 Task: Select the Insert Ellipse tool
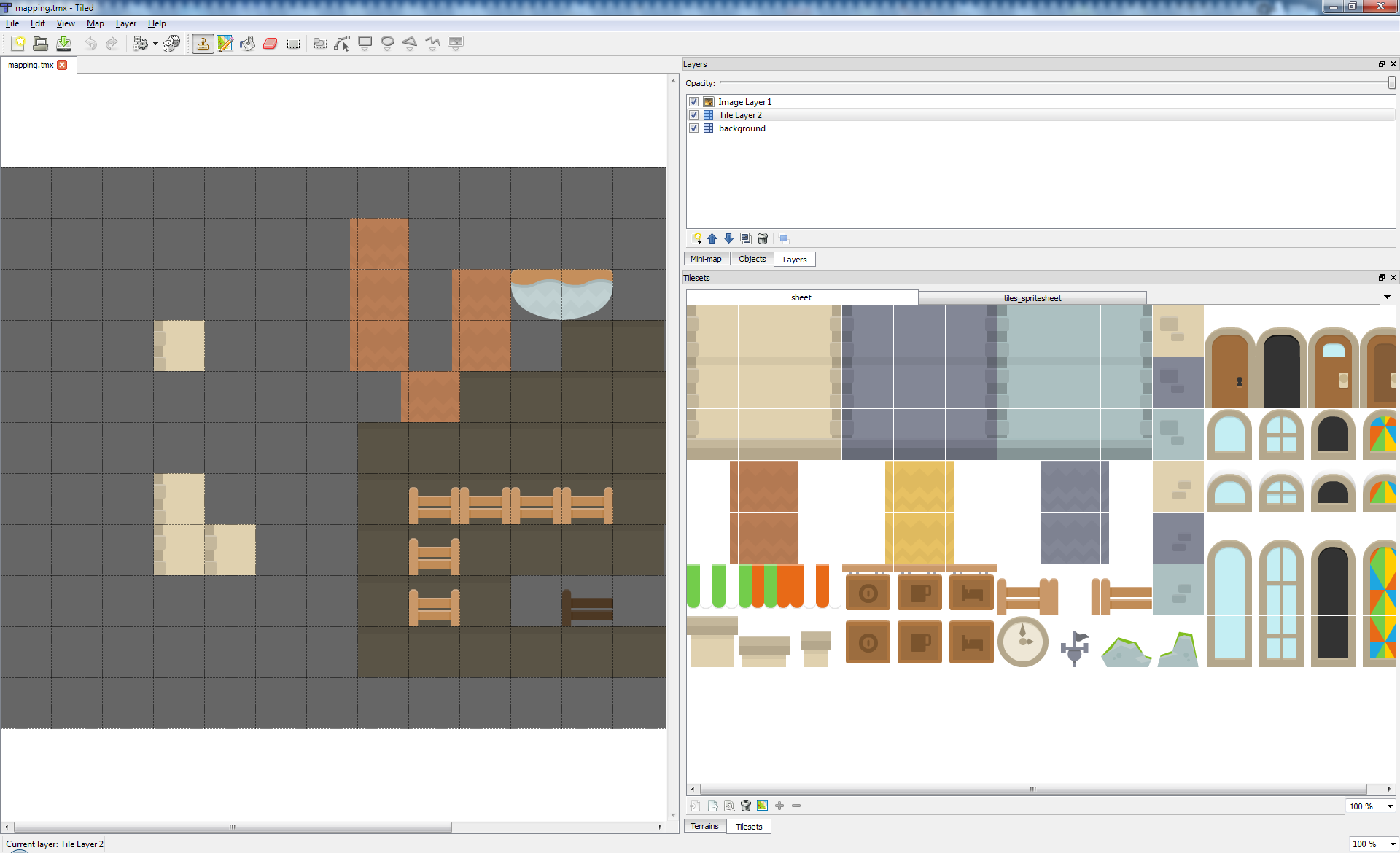click(x=388, y=44)
